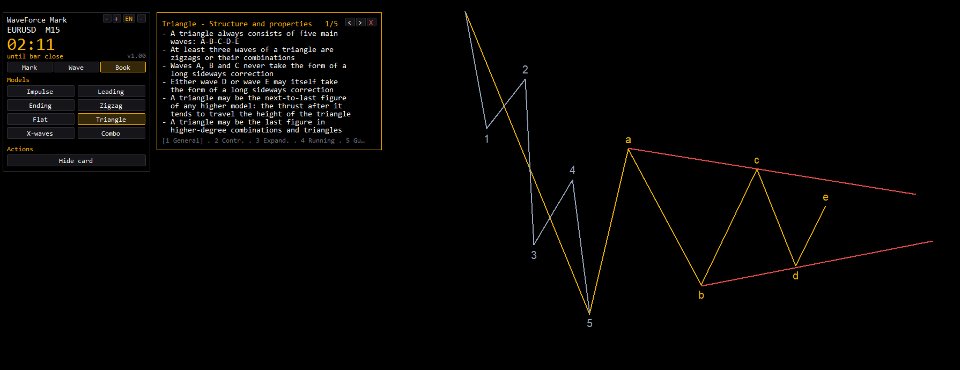Click the collapse button right of EN

[x=141, y=19]
